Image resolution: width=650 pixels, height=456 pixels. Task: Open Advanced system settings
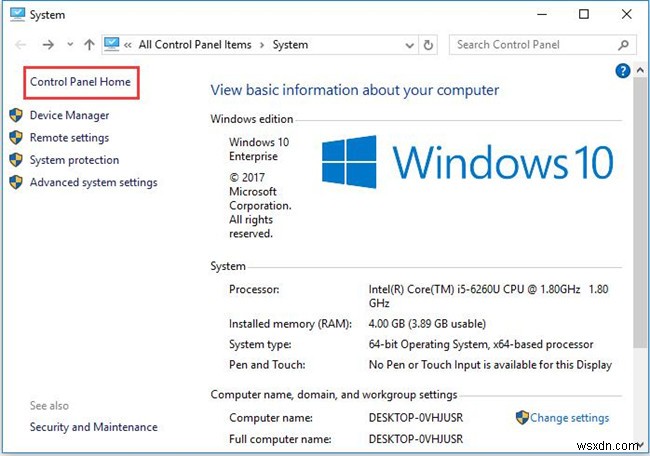(x=94, y=182)
